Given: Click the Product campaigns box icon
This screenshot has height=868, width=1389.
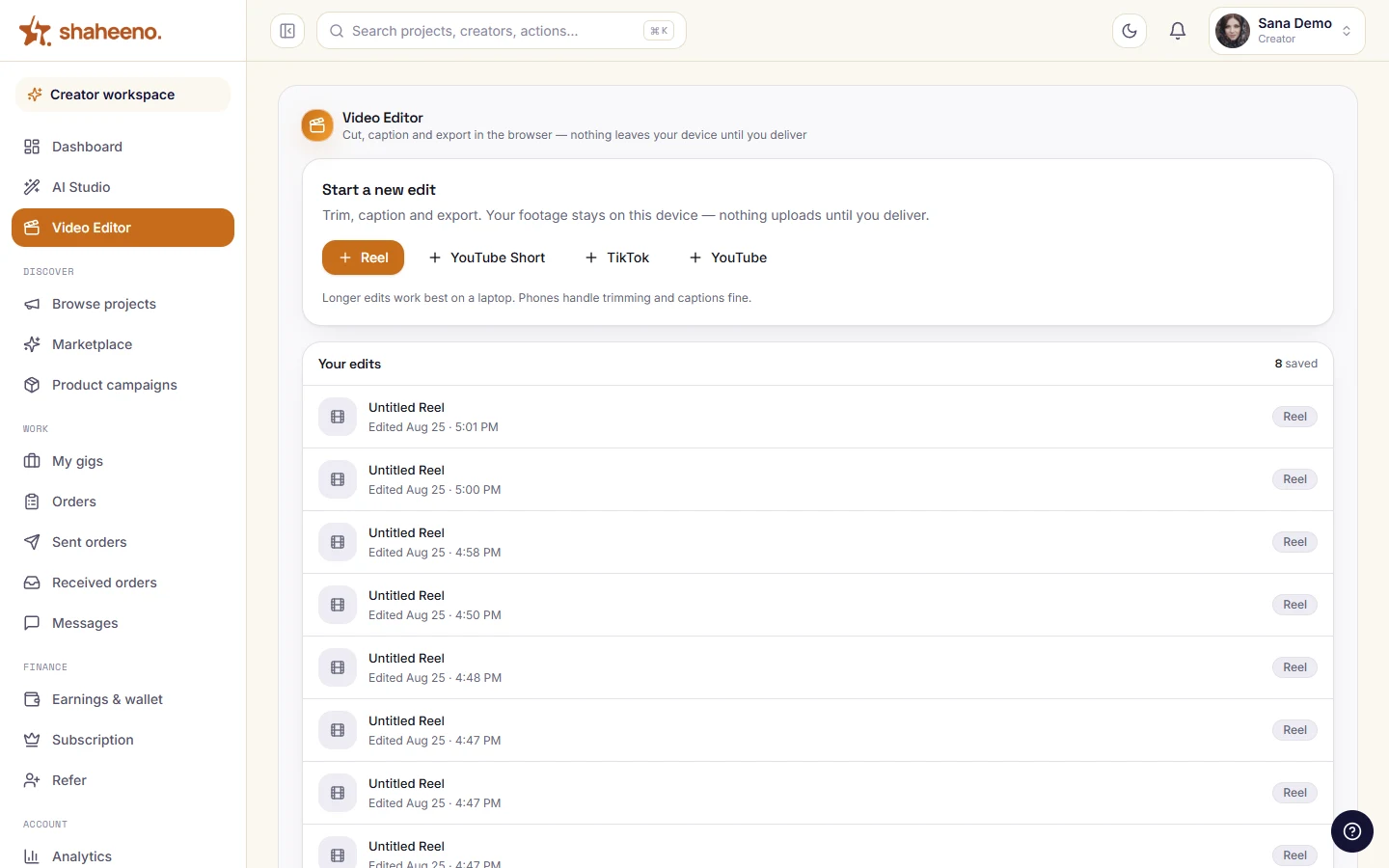Looking at the screenshot, I should coord(32,385).
